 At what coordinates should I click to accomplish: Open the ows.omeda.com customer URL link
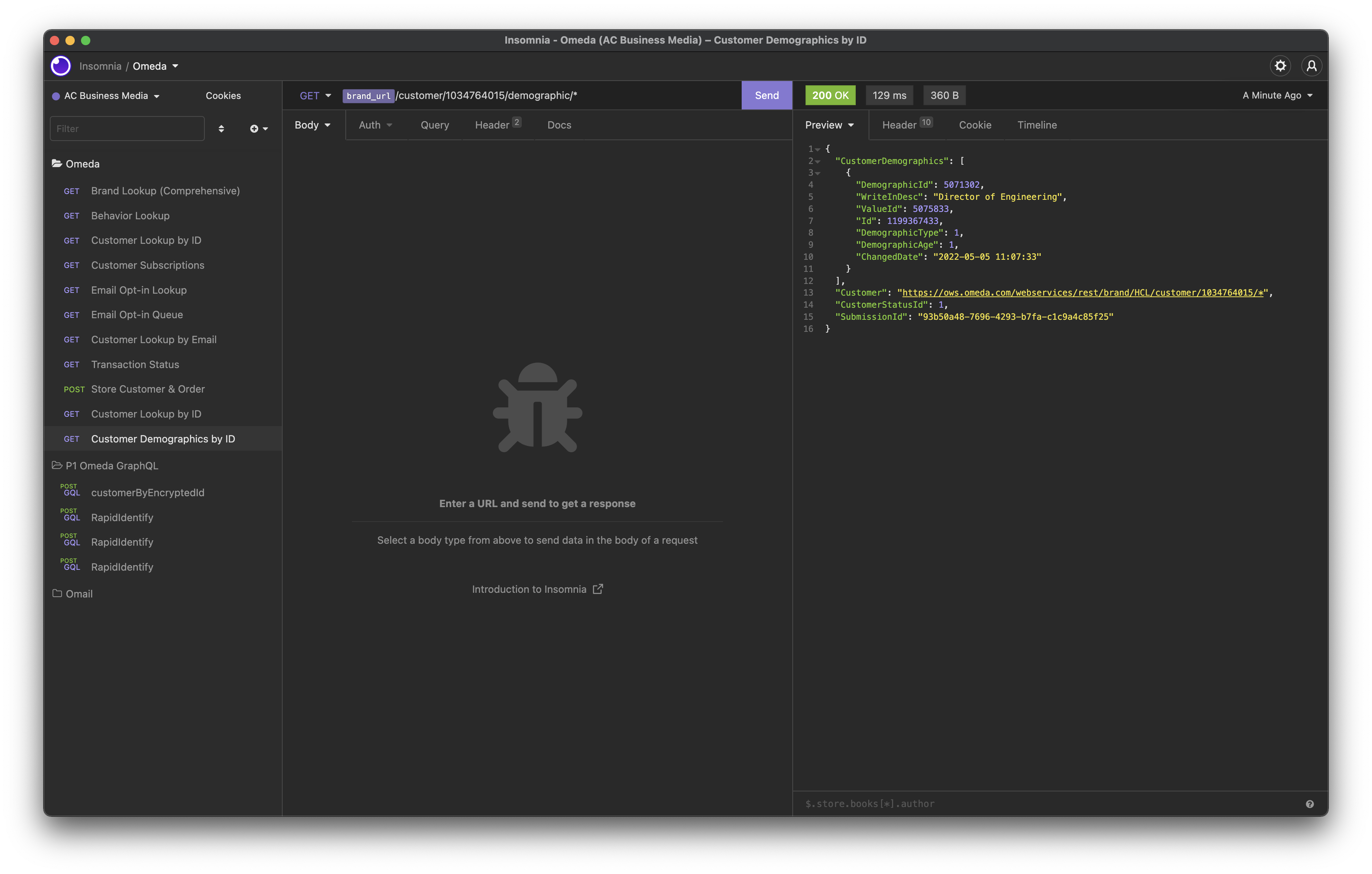click(x=1082, y=293)
